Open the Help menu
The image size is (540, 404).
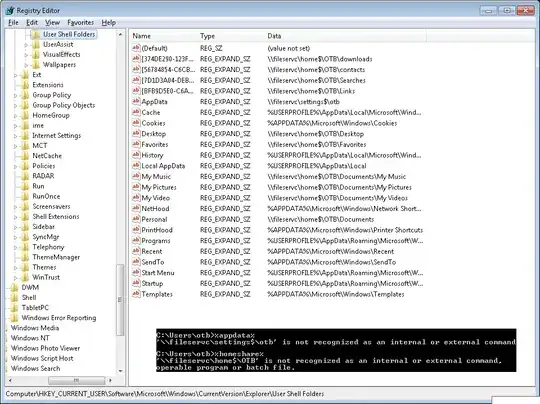pos(108,23)
